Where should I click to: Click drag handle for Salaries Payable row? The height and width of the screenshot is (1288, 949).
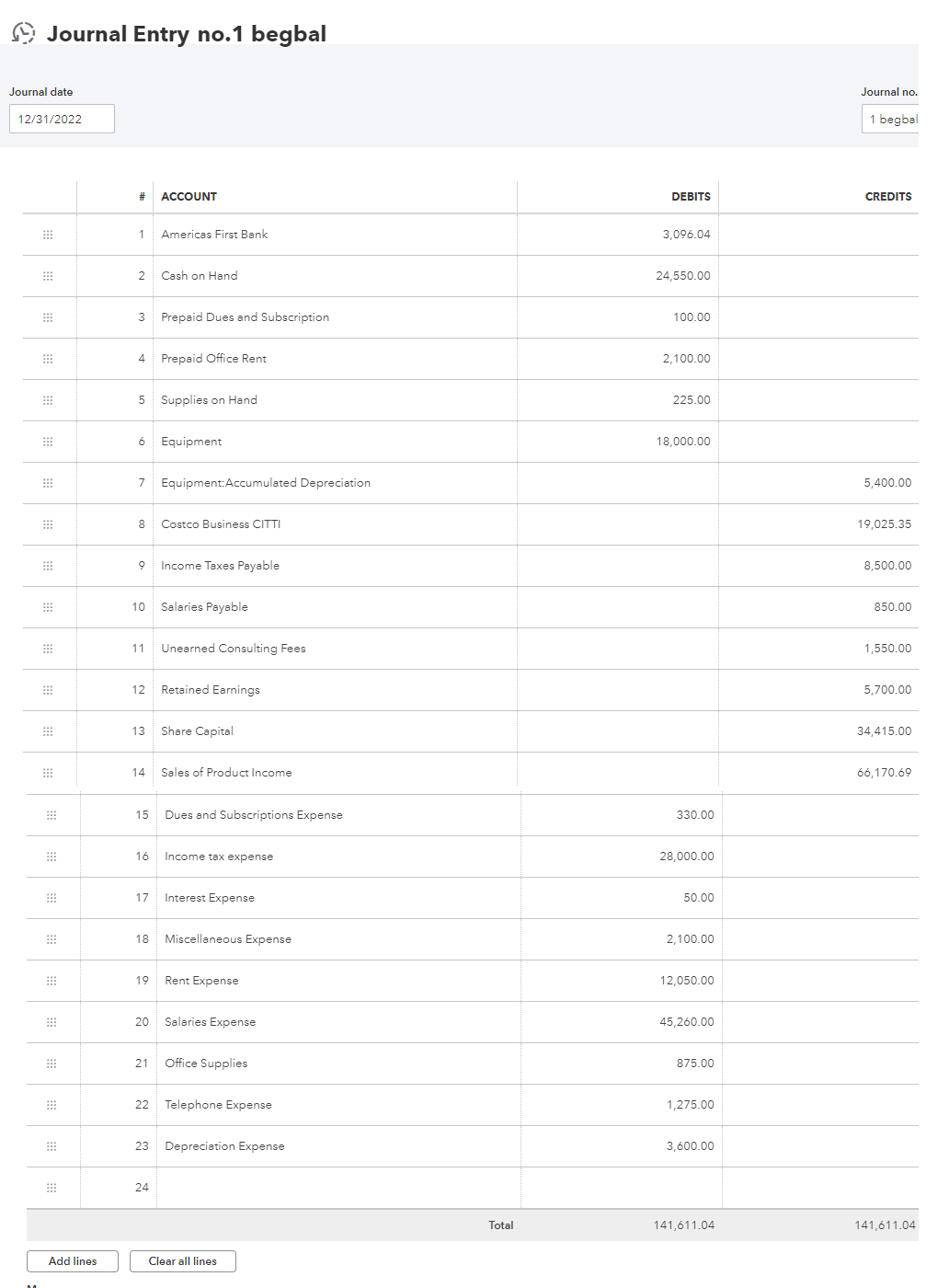click(x=48, y=607)
